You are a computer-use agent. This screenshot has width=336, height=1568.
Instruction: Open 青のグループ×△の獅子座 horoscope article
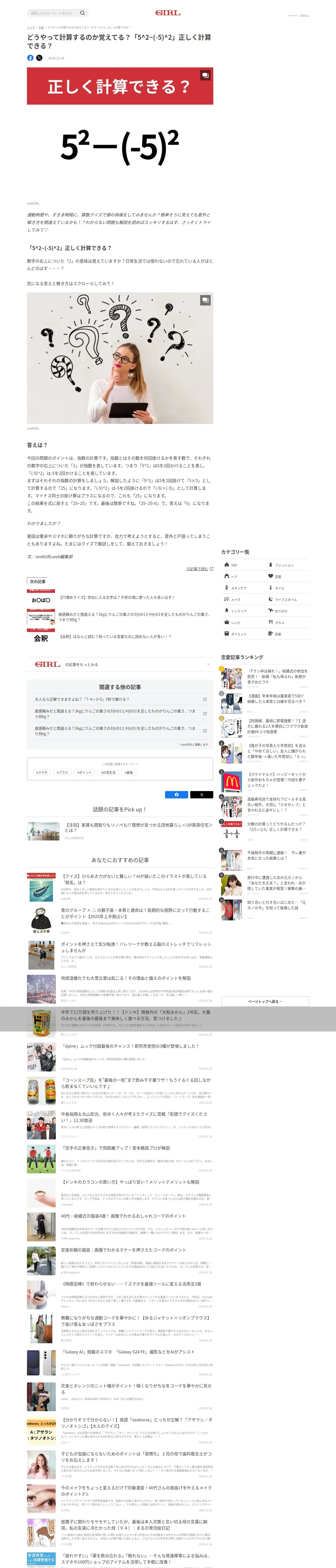135,913
